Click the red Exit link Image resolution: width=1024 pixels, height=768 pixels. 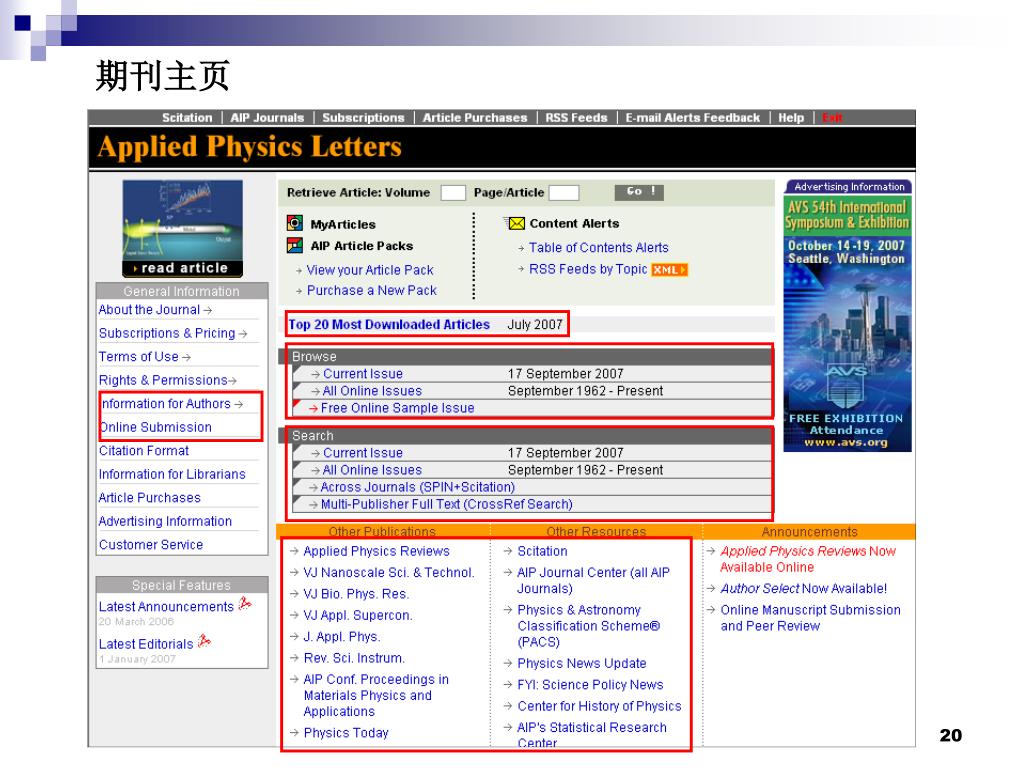(x=832, y=118)
